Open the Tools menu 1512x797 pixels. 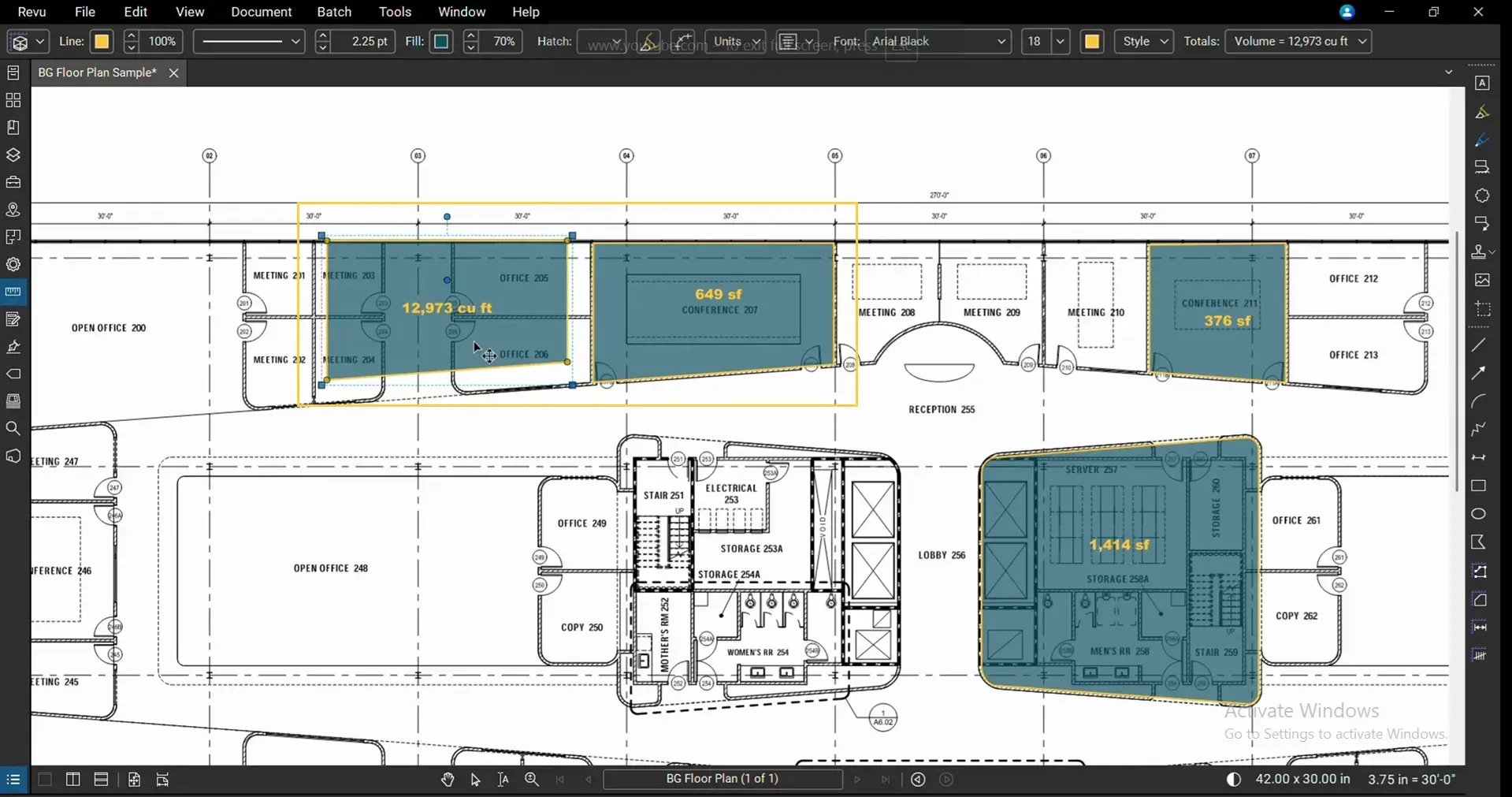click(x=395, y=12)
